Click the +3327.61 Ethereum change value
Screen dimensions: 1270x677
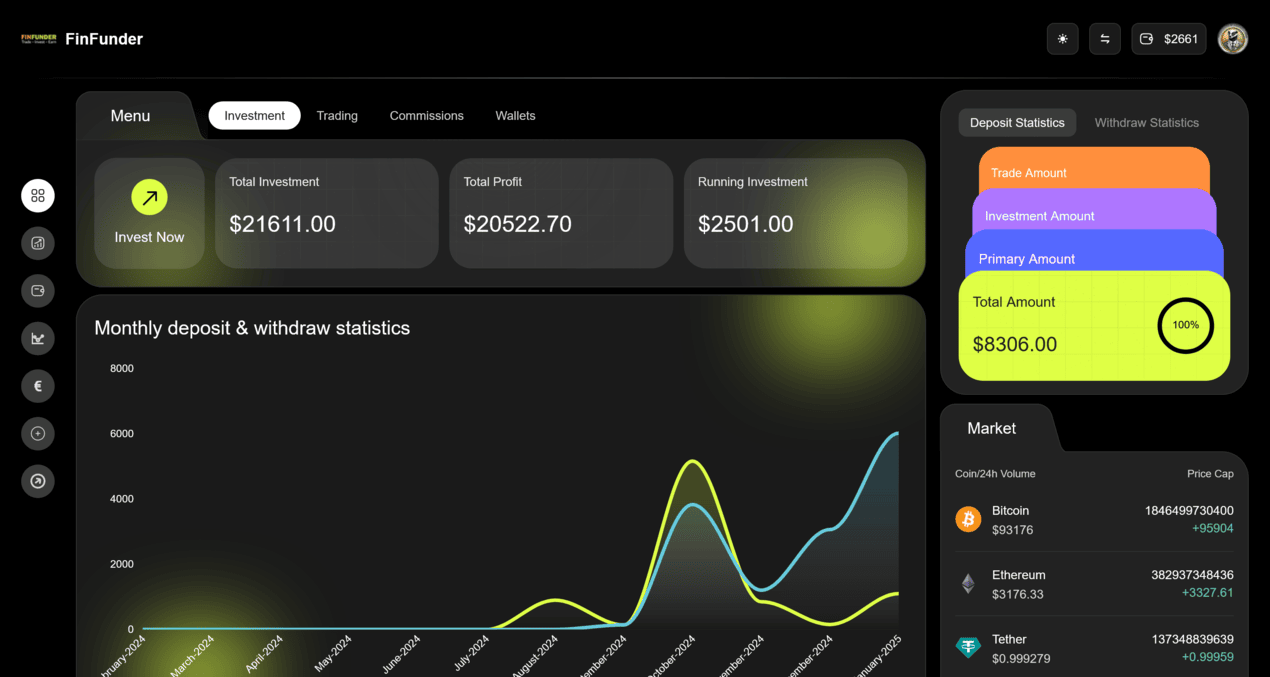click(1207, 593)
